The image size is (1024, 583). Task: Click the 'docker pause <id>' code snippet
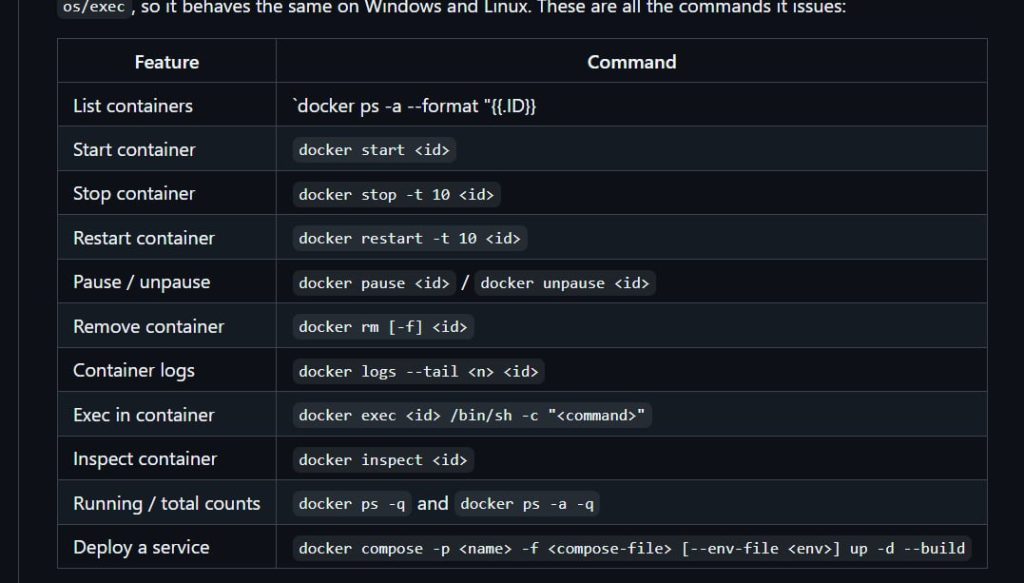tap(374, 283)
